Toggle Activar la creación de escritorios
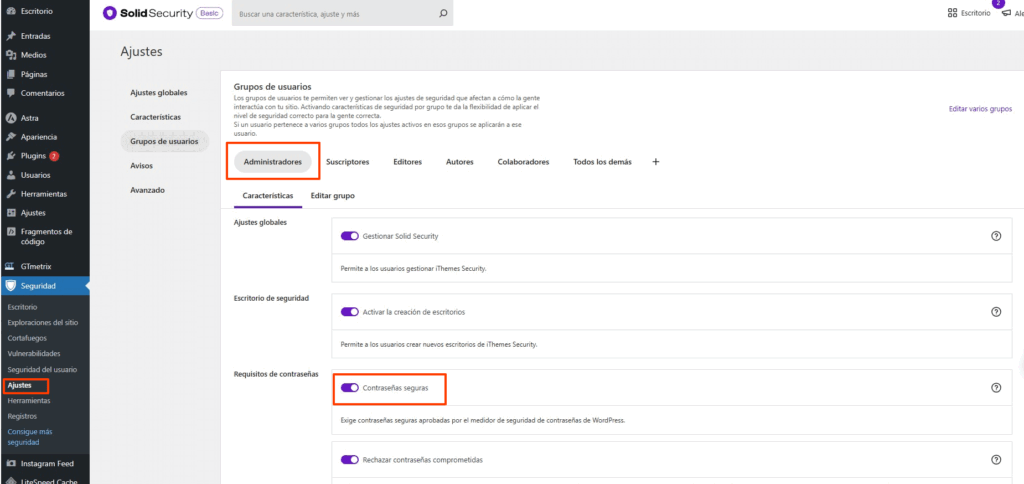The height and width of the screenshot is (484, 1024). pyautogui.click(x=350, y=312)
